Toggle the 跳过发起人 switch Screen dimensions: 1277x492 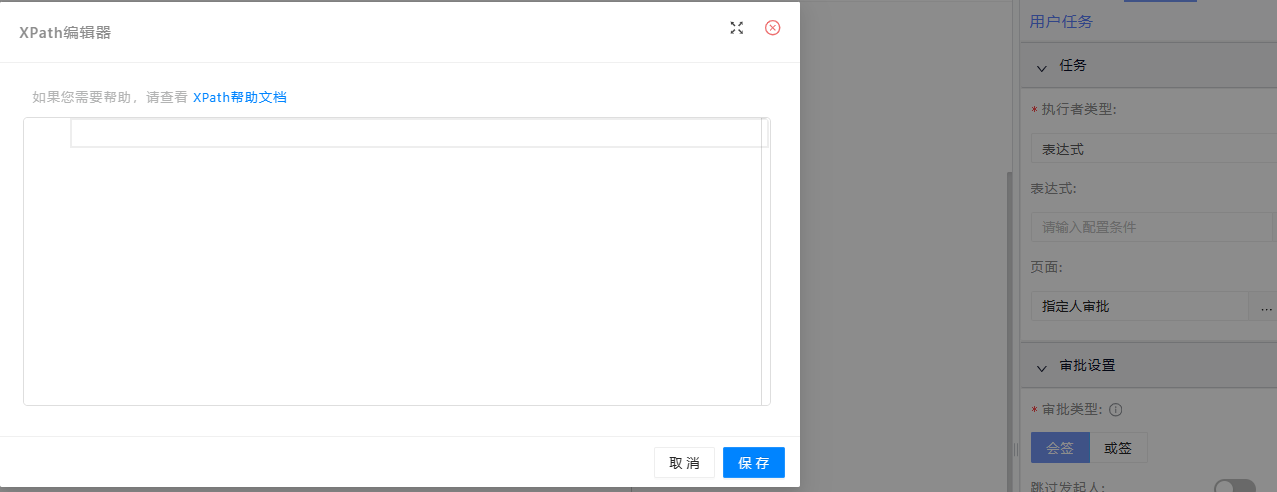coord(1234,487)
